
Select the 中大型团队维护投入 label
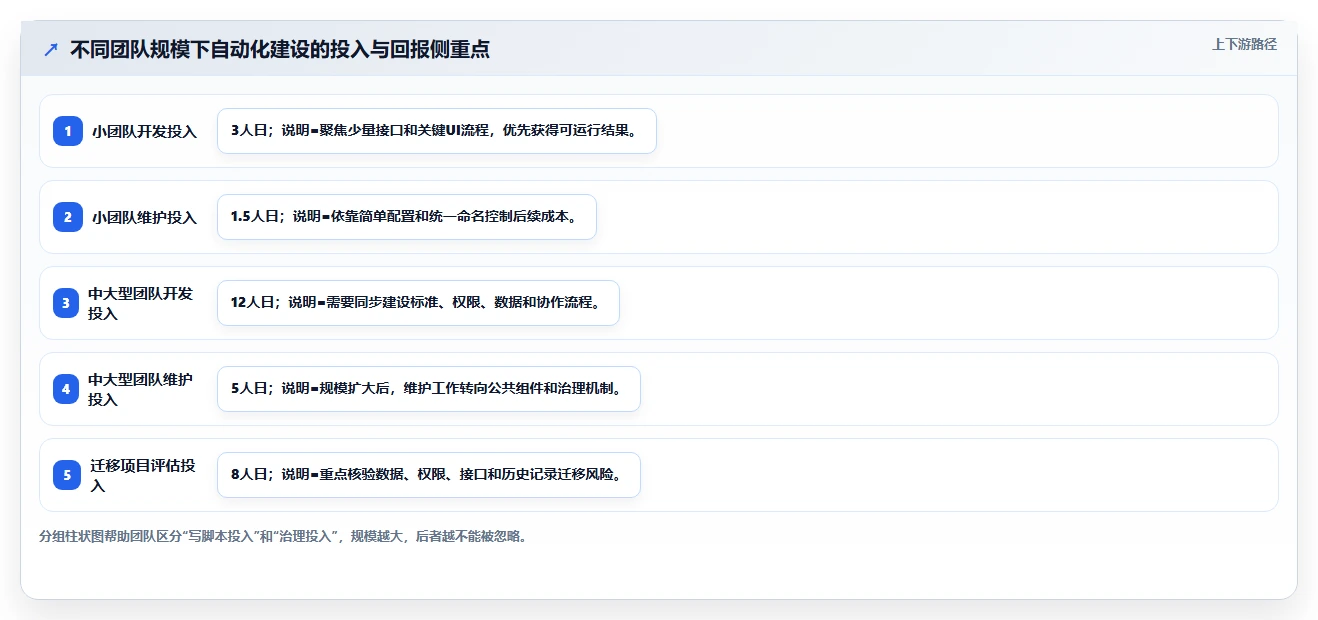point(141,389)
